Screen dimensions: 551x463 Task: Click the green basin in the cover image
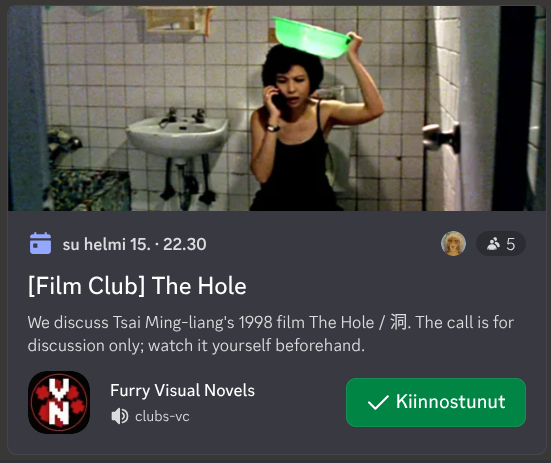(x=312, y=37)
